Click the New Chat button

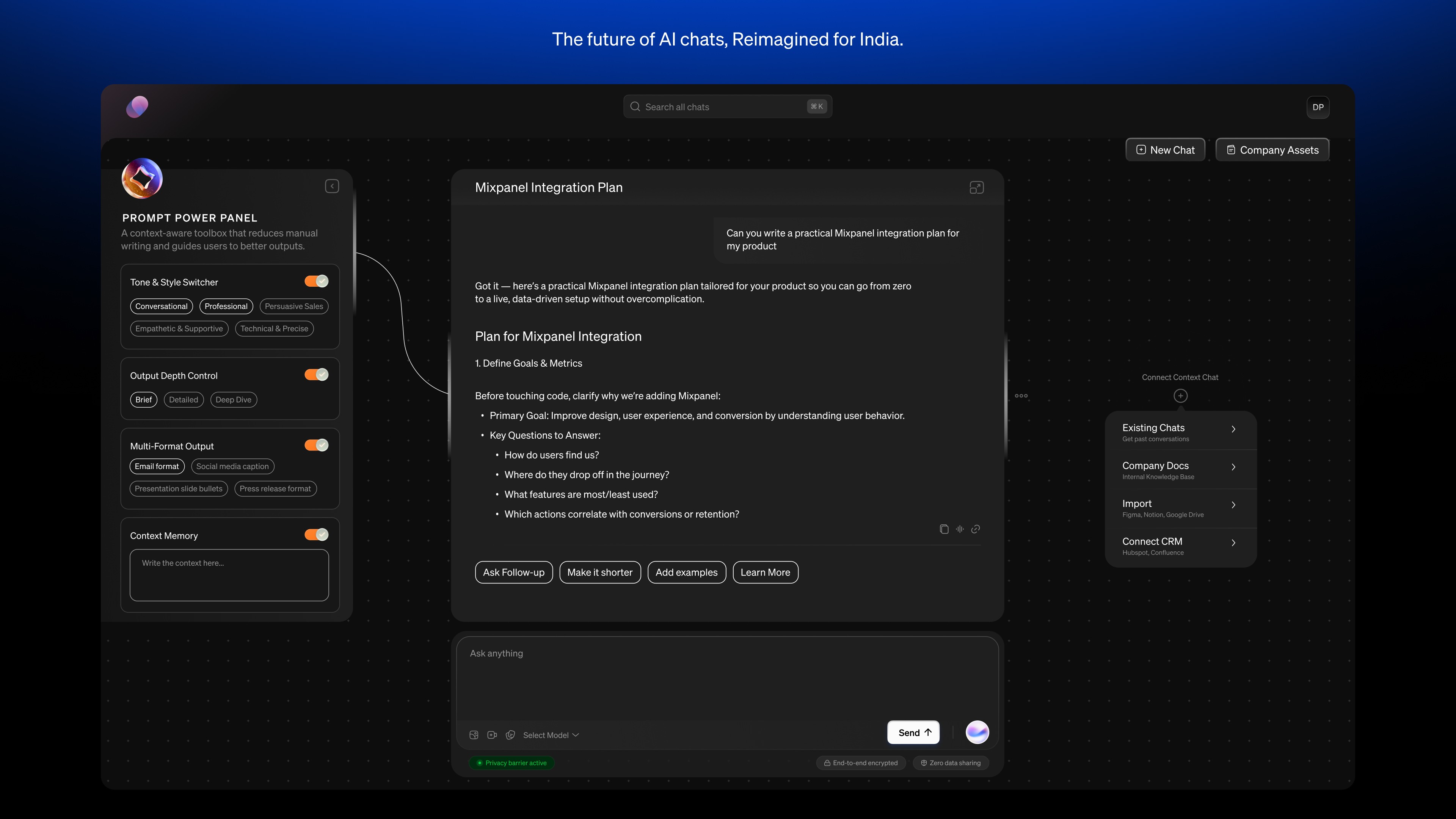(x=1165, y=150)
